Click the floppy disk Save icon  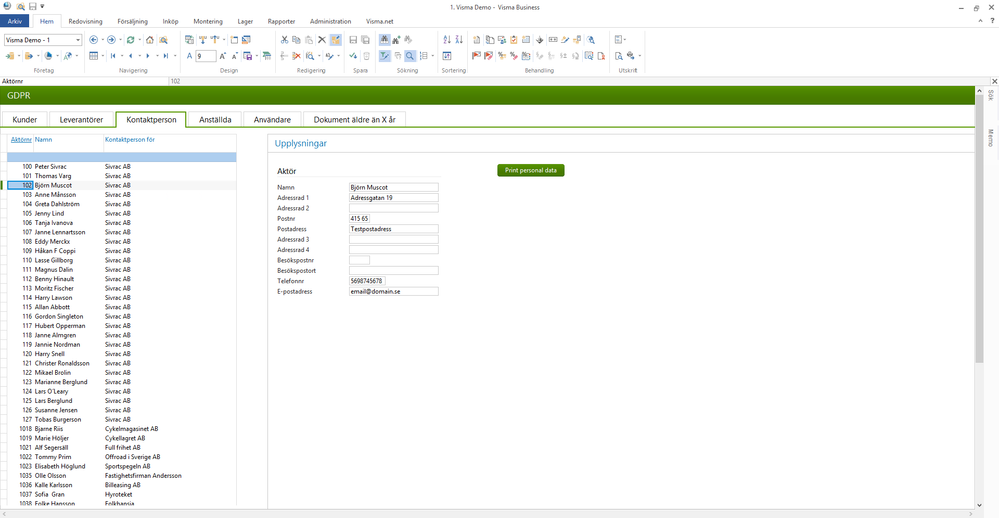[353, 40]
